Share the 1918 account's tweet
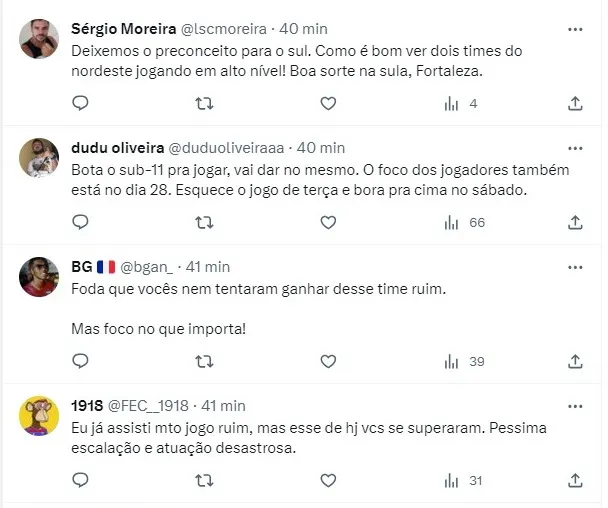 [x=575, y=481]
